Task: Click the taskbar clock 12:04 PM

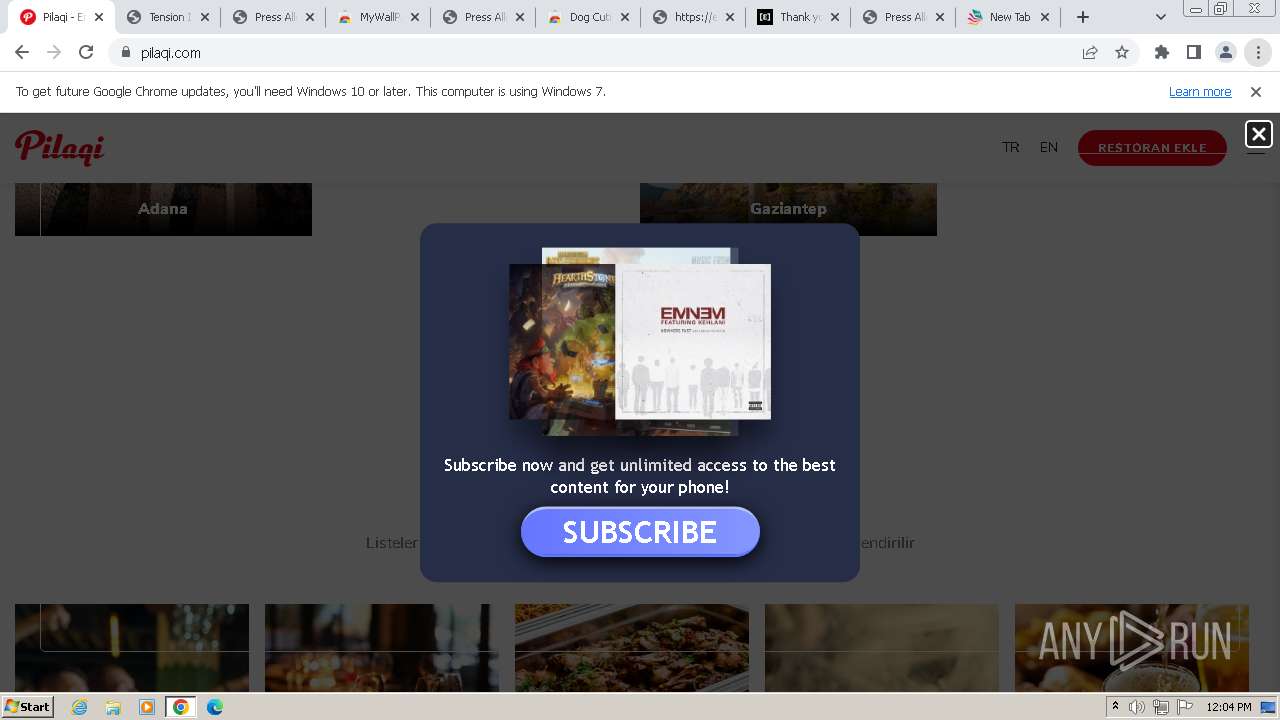Action: (1229, 707)
